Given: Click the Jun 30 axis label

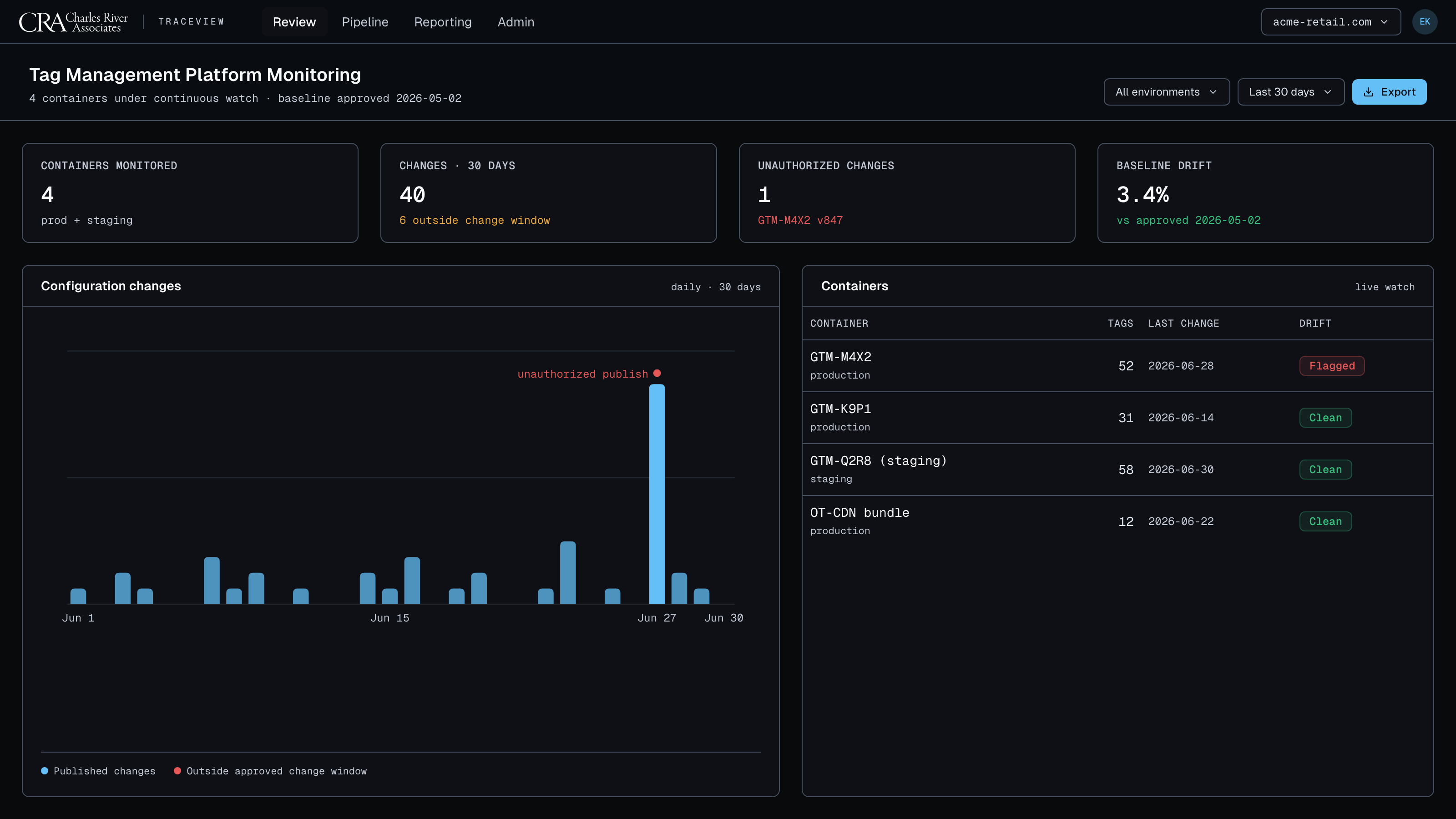Looking at the screenshot, I should pyautogui.click(x=723, y=618).
